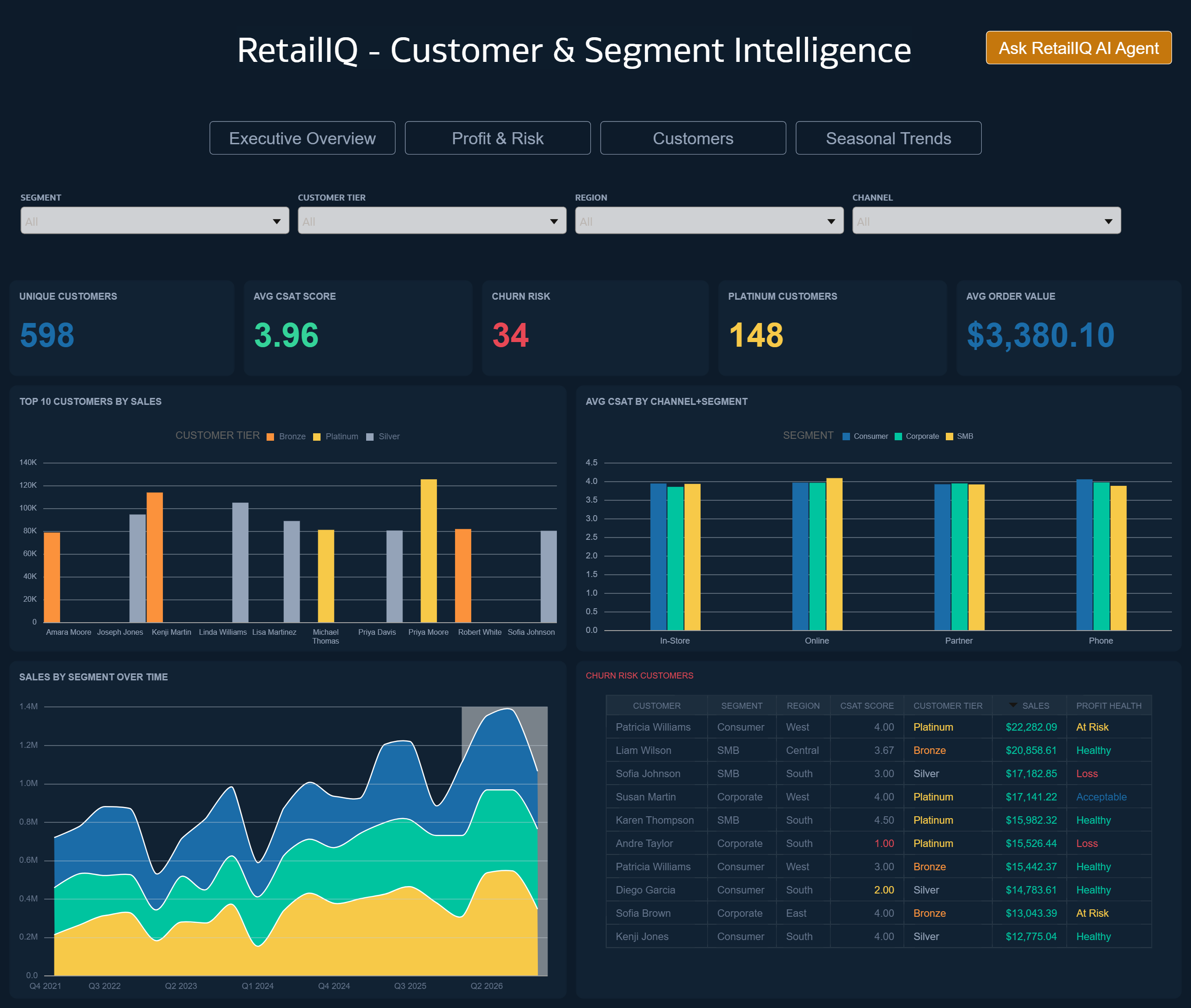Click the Ask RetailIQ AI Agent button
Viewport: 1191px width, 1008px height.
pyautogui.click(x=1078, y=48)
